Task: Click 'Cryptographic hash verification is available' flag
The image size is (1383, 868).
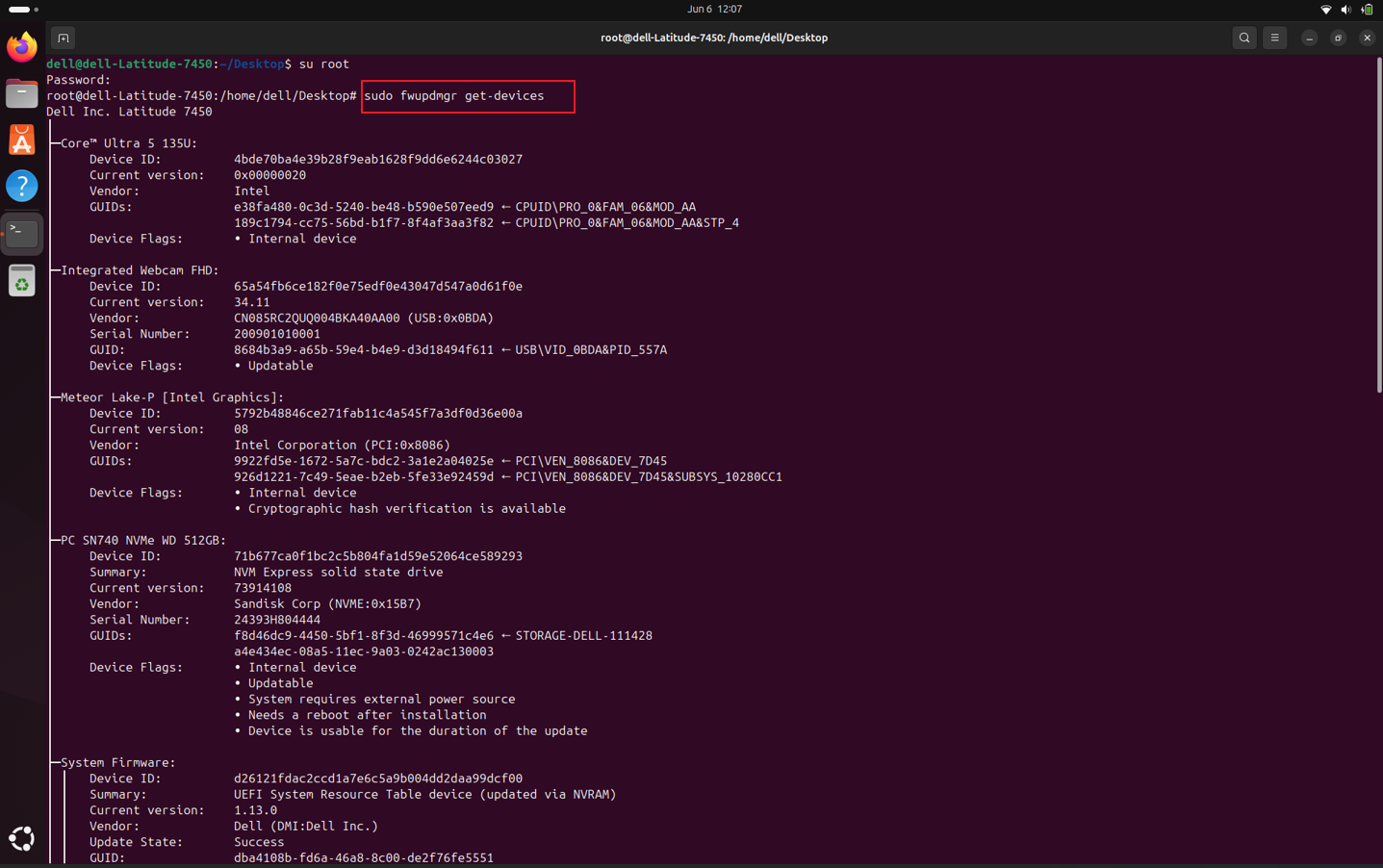Action: [x=407, y=508]
